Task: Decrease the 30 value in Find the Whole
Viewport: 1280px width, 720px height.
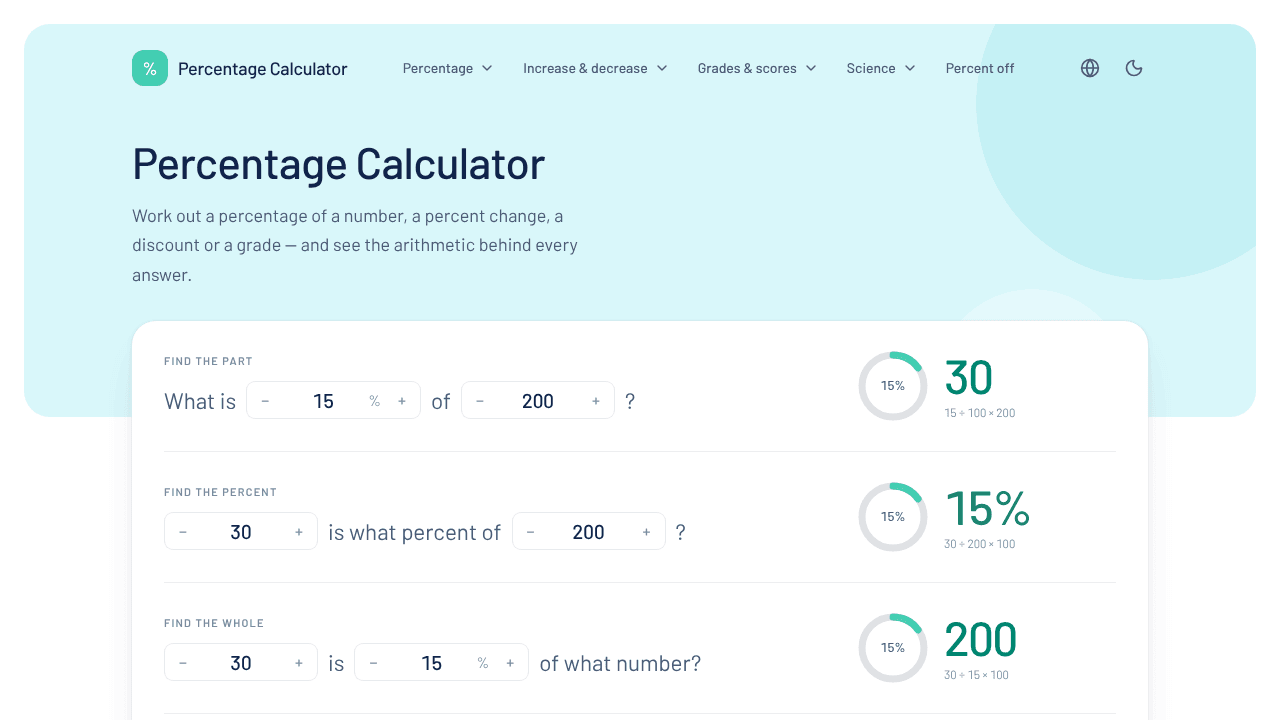Action: point(183,663)
